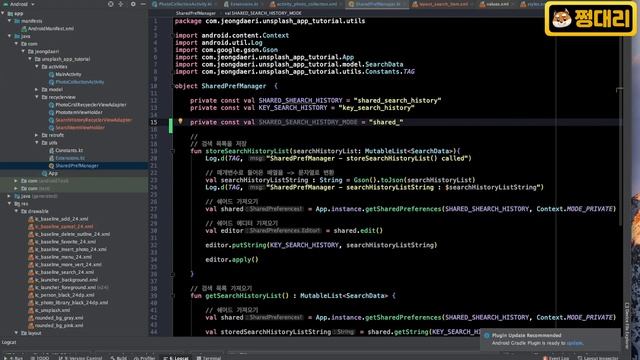Open rounded_bg_pink.xml drawable

click(x=56, y=326)
